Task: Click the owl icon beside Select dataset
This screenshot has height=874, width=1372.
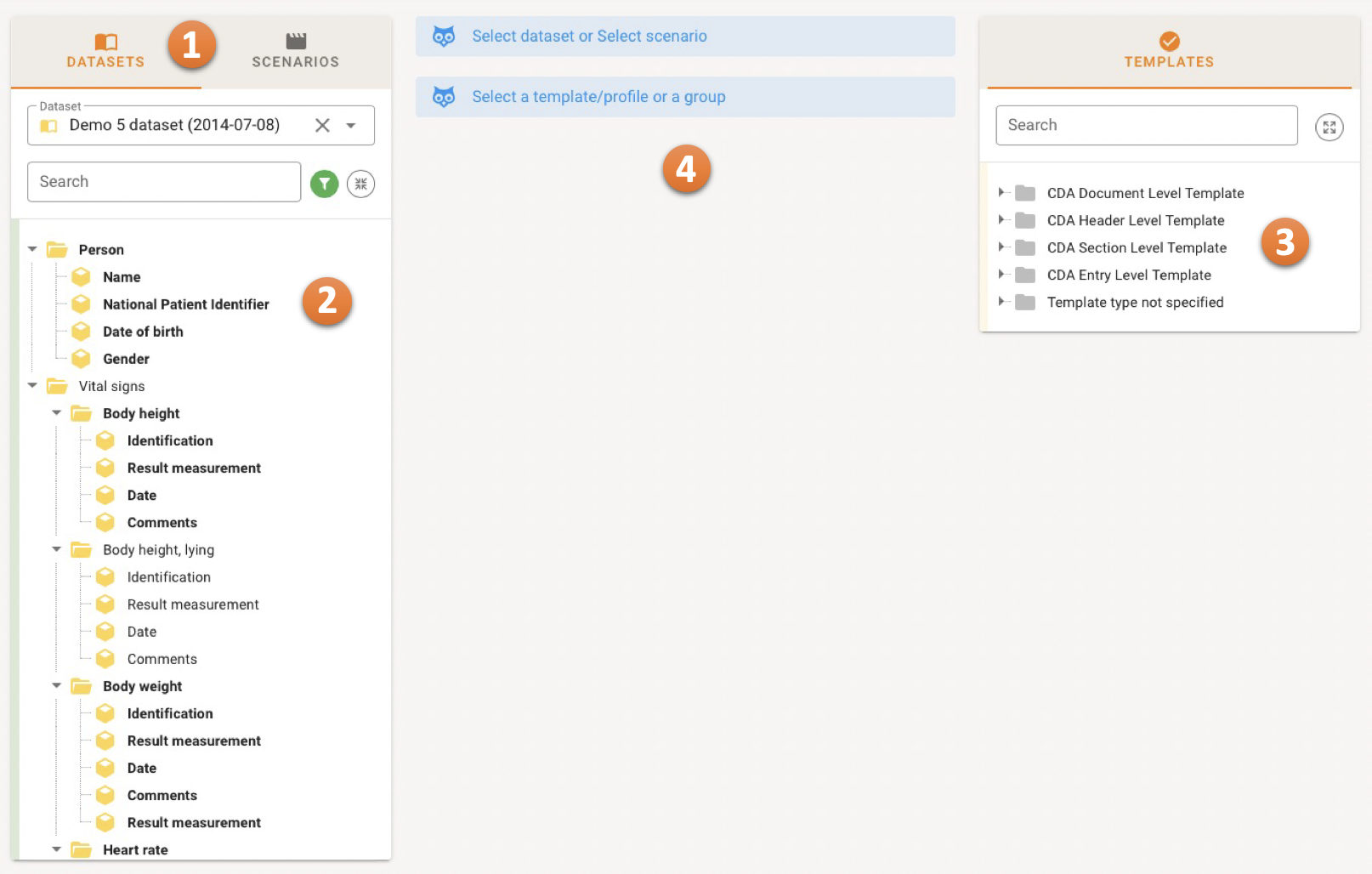Action: [x=444, y=37]
